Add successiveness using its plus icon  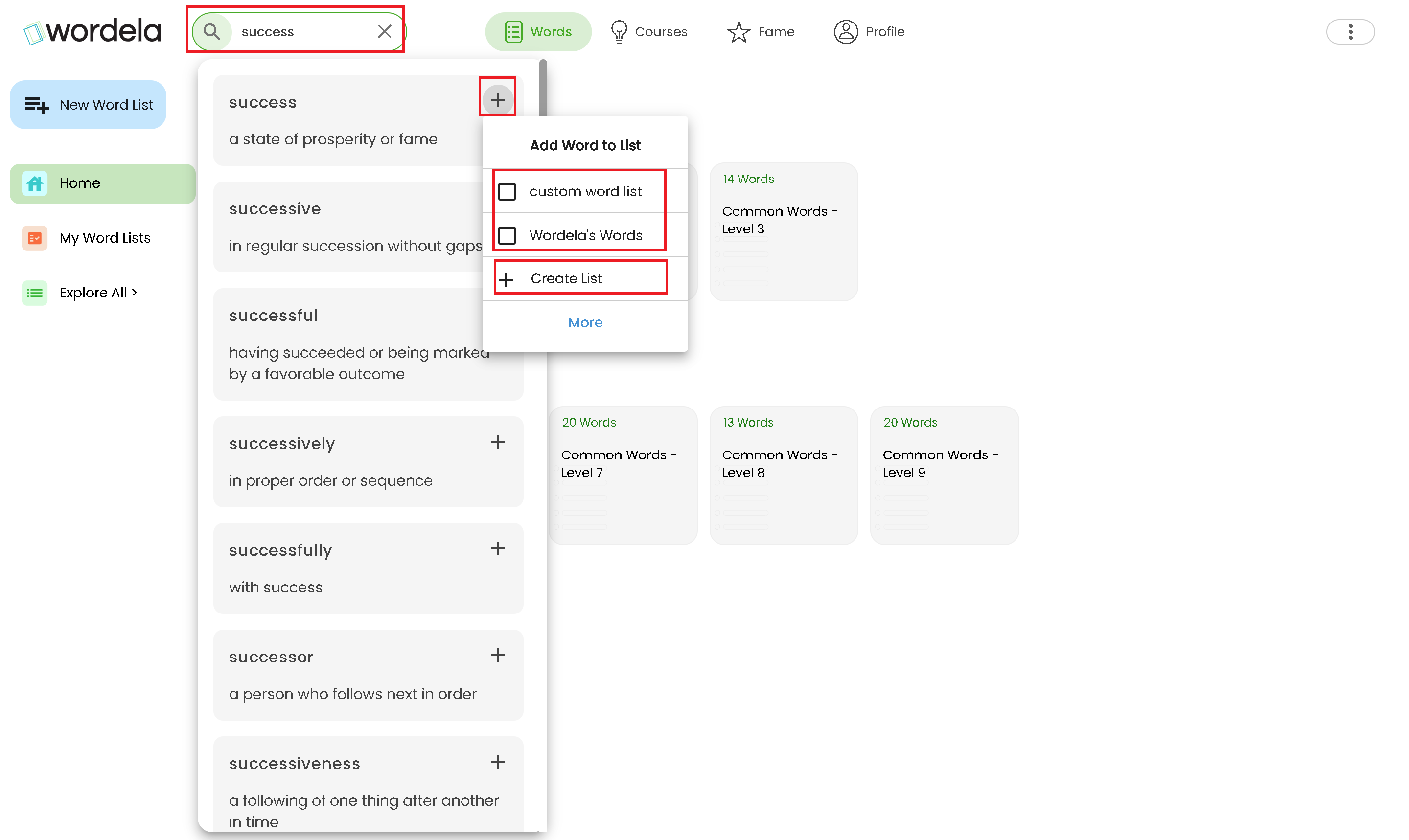click(498, 762)
